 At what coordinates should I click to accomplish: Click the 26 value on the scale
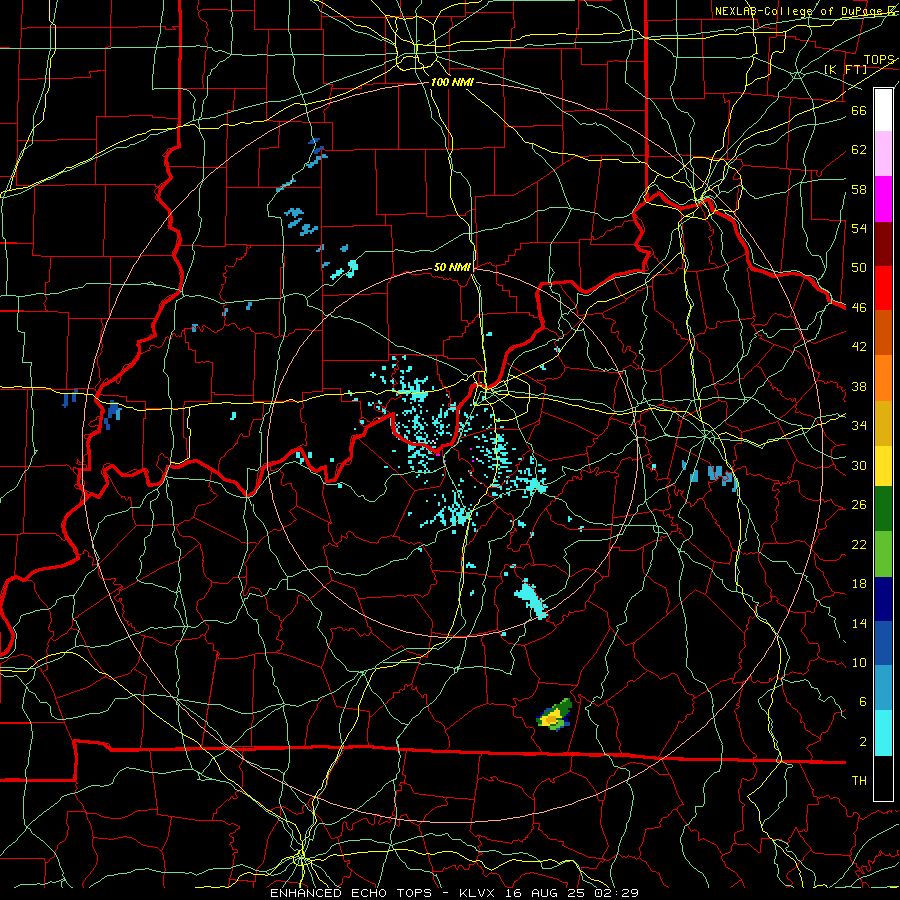pyautogui.click(x=859, y=505)
